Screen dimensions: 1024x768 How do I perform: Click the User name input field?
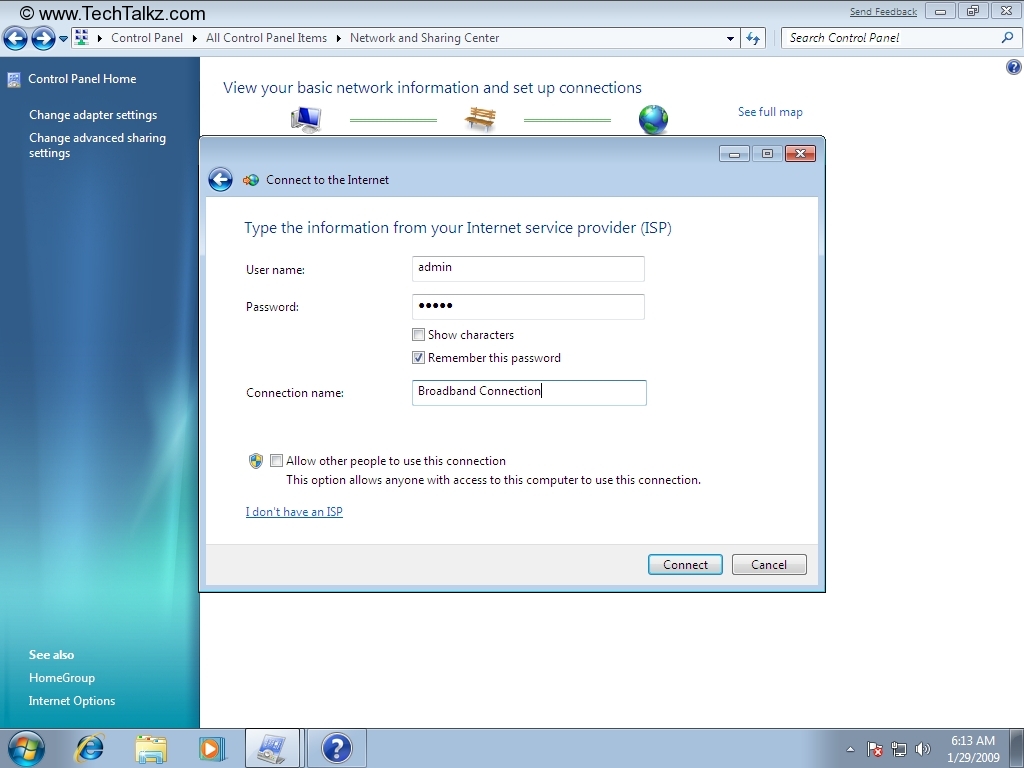[528, 269]
